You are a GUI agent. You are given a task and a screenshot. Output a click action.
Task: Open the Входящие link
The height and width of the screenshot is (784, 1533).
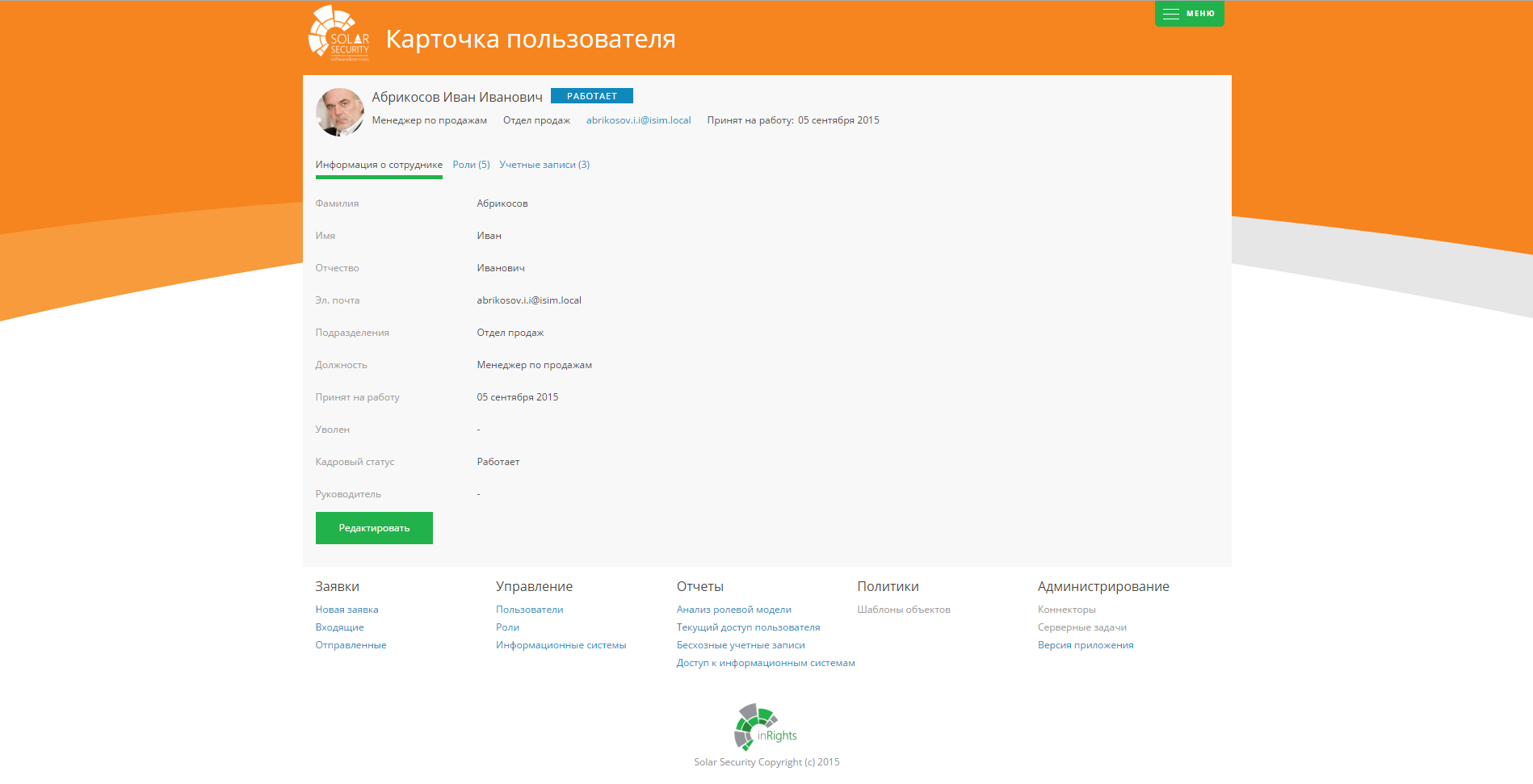(x=339, y=627)
